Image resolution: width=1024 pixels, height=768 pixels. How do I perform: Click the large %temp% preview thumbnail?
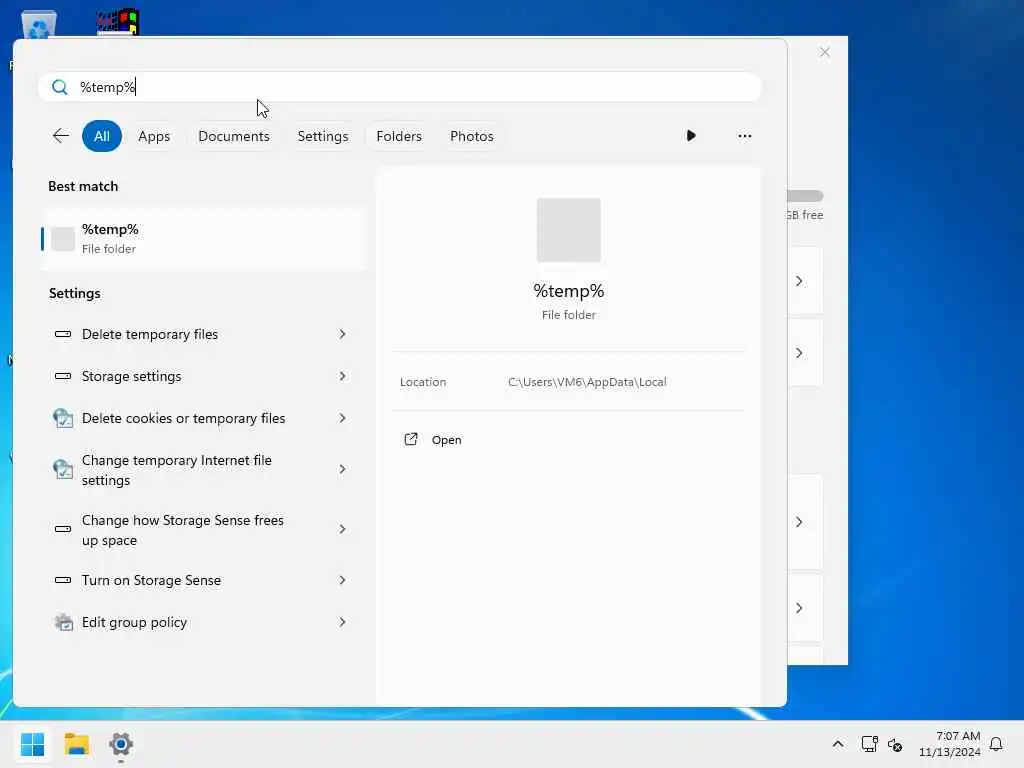pos(569,230)
